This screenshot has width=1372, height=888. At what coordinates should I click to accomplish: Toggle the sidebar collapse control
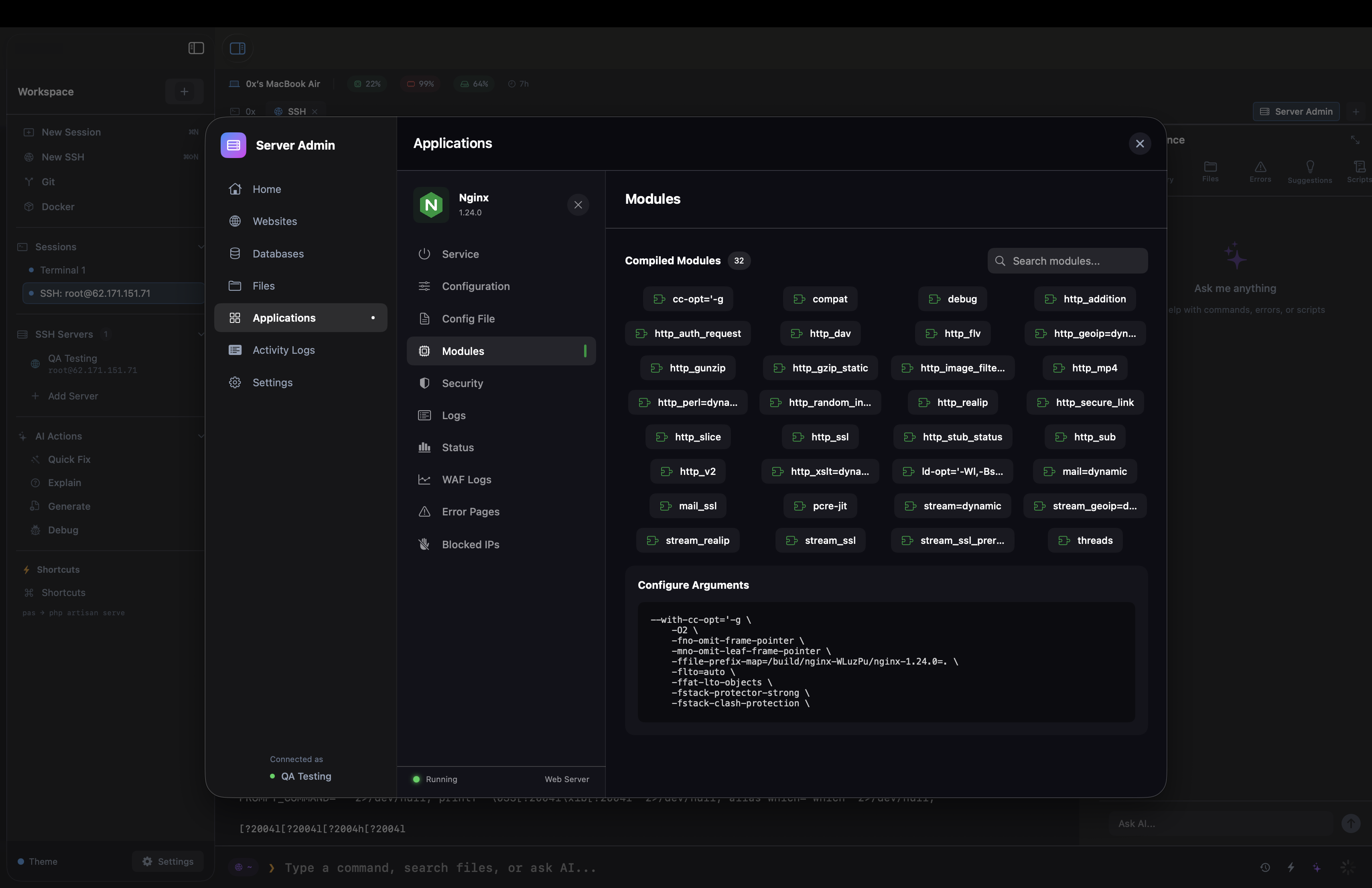pos(195,49)
